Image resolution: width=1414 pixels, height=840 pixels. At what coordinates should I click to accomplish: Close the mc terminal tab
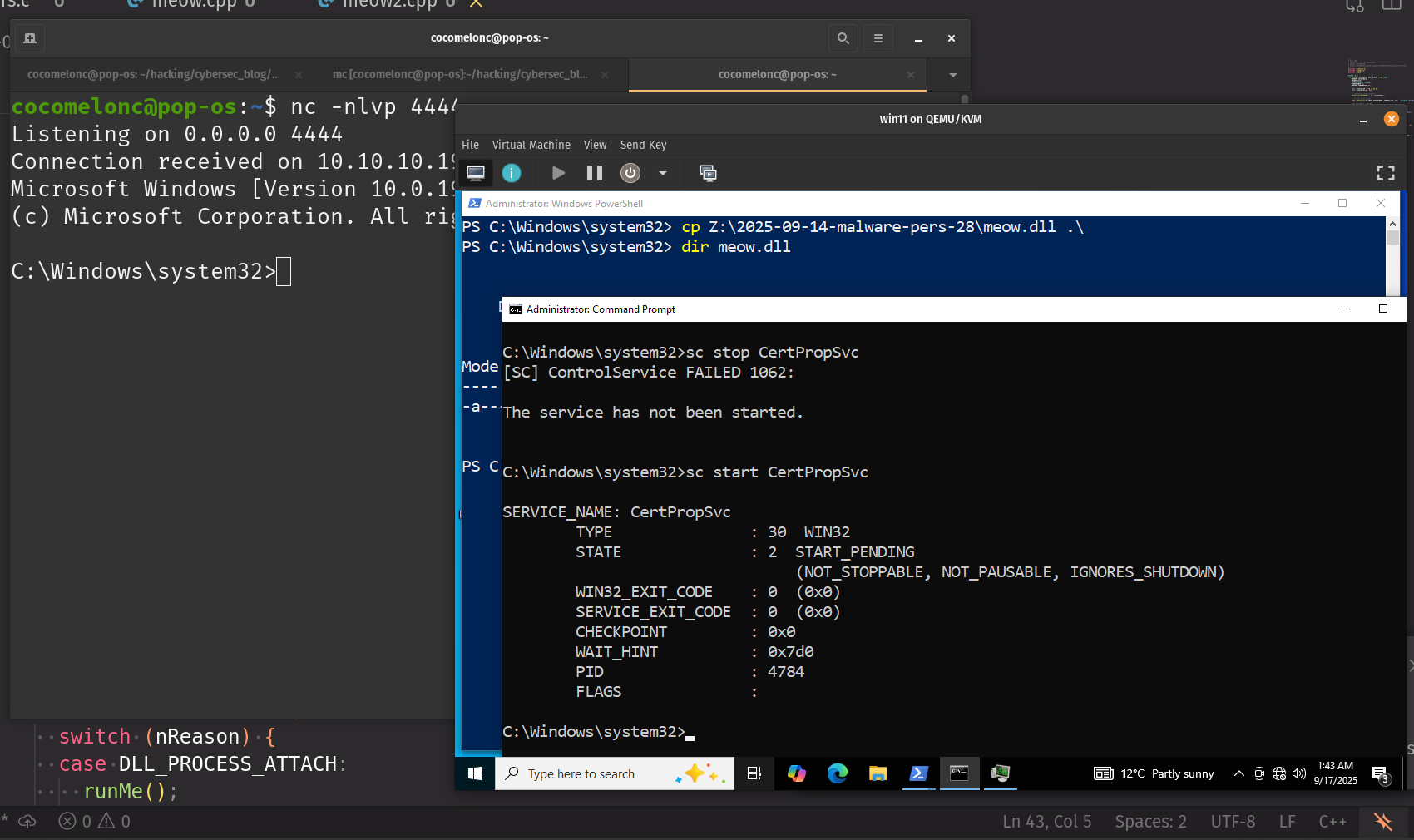605,75
